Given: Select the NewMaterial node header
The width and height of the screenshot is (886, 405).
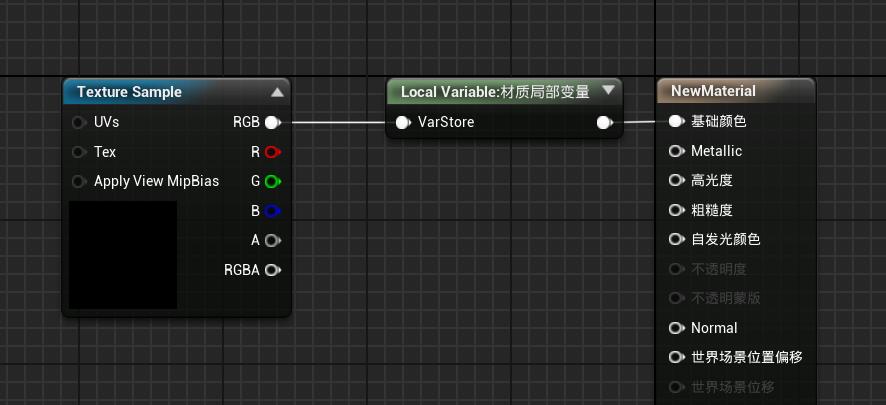Looking at the screenshot, I should pos(736,91).
